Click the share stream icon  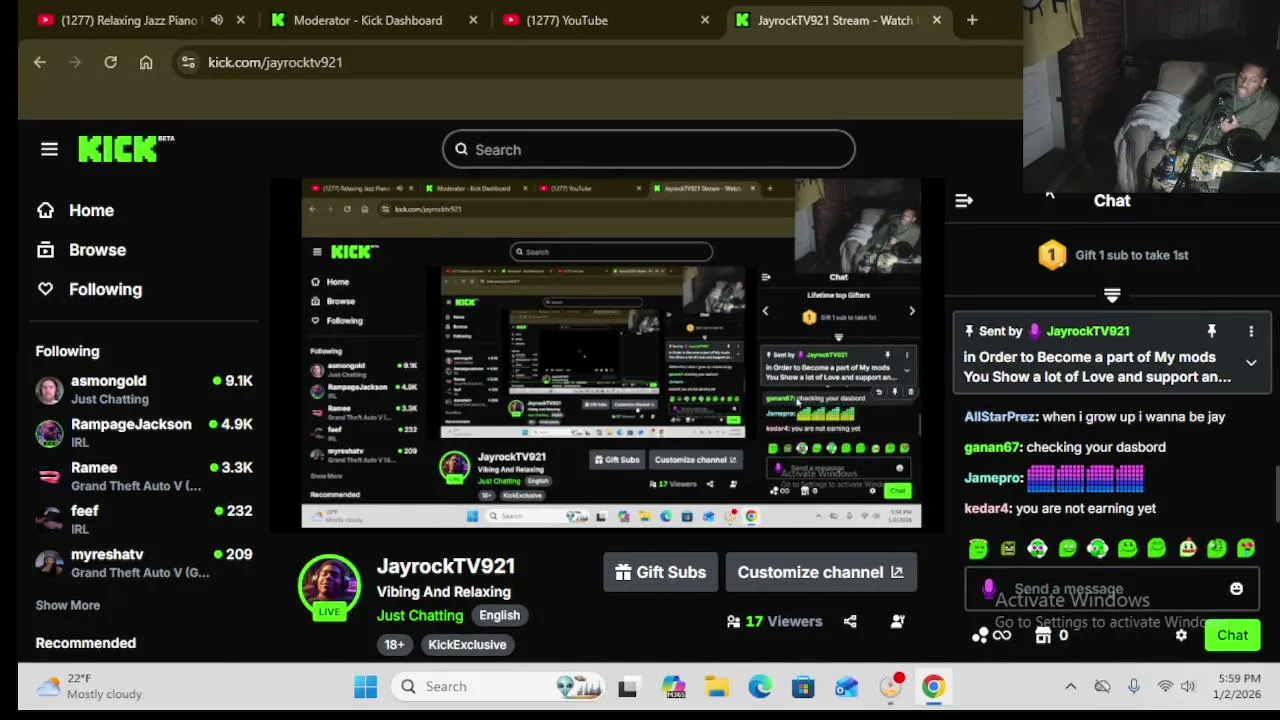click(850, 621)
